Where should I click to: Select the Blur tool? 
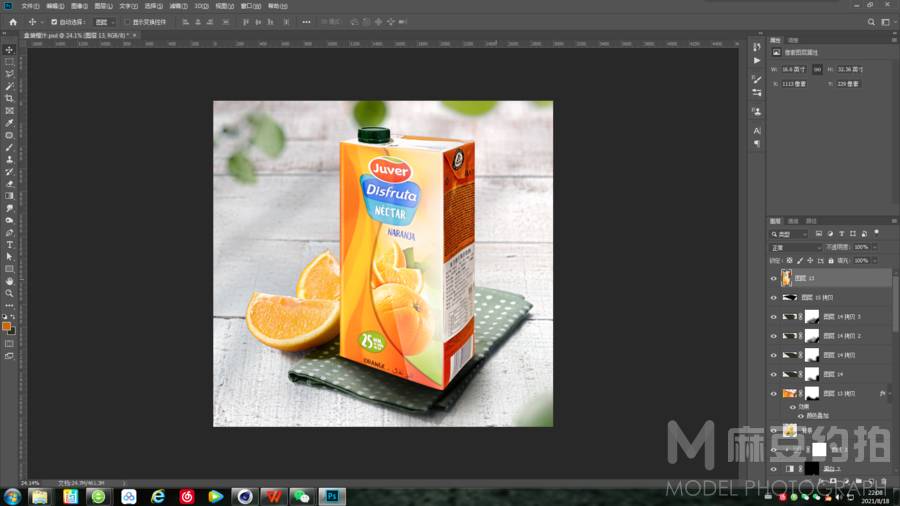pos(9,208)
